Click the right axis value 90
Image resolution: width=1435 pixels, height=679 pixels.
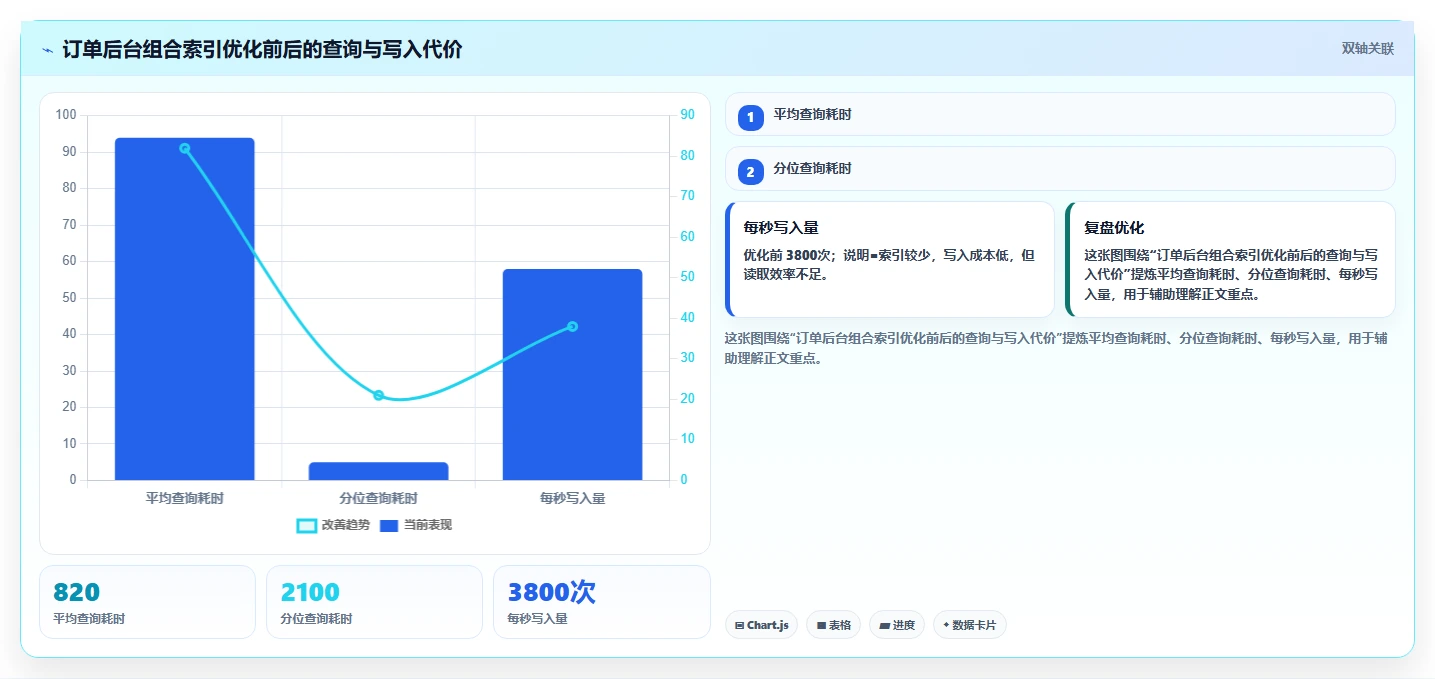(x=688, y=115)
